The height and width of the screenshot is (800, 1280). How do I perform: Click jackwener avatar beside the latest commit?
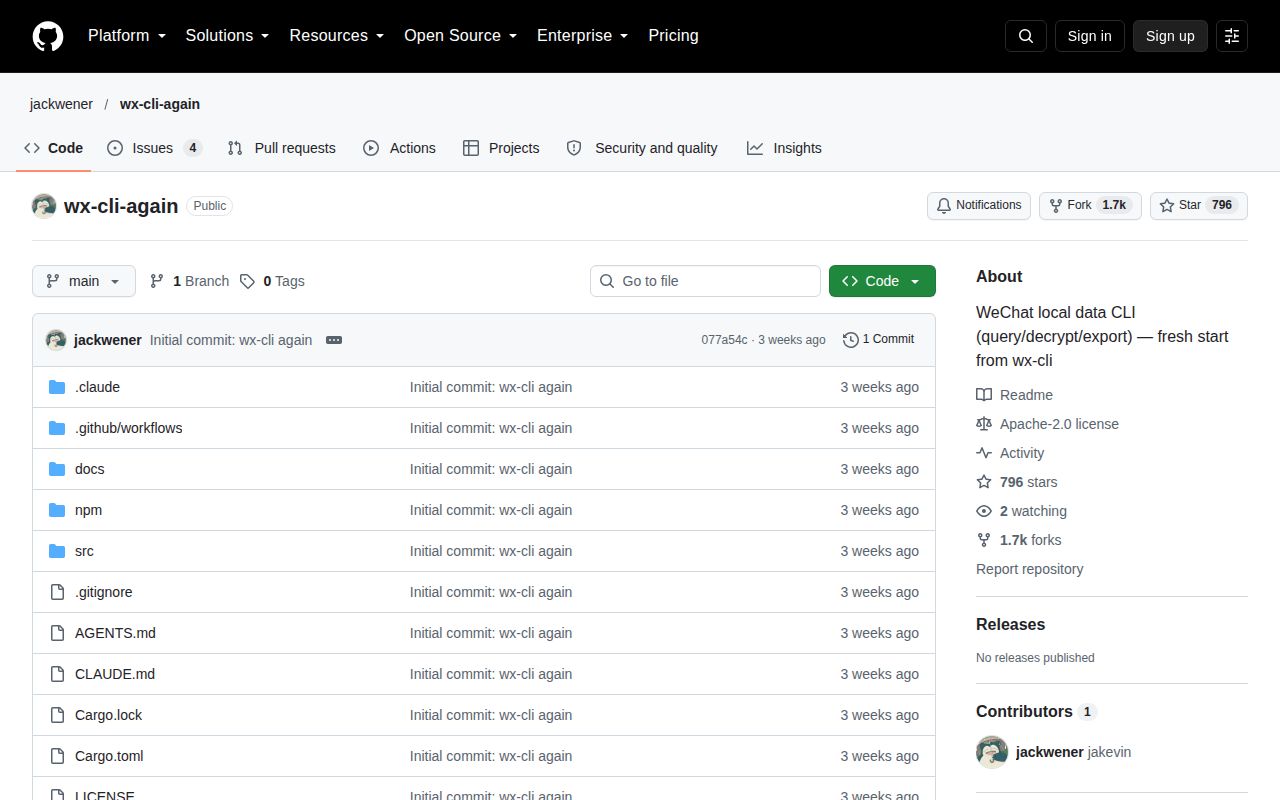(x=56, y=340)
